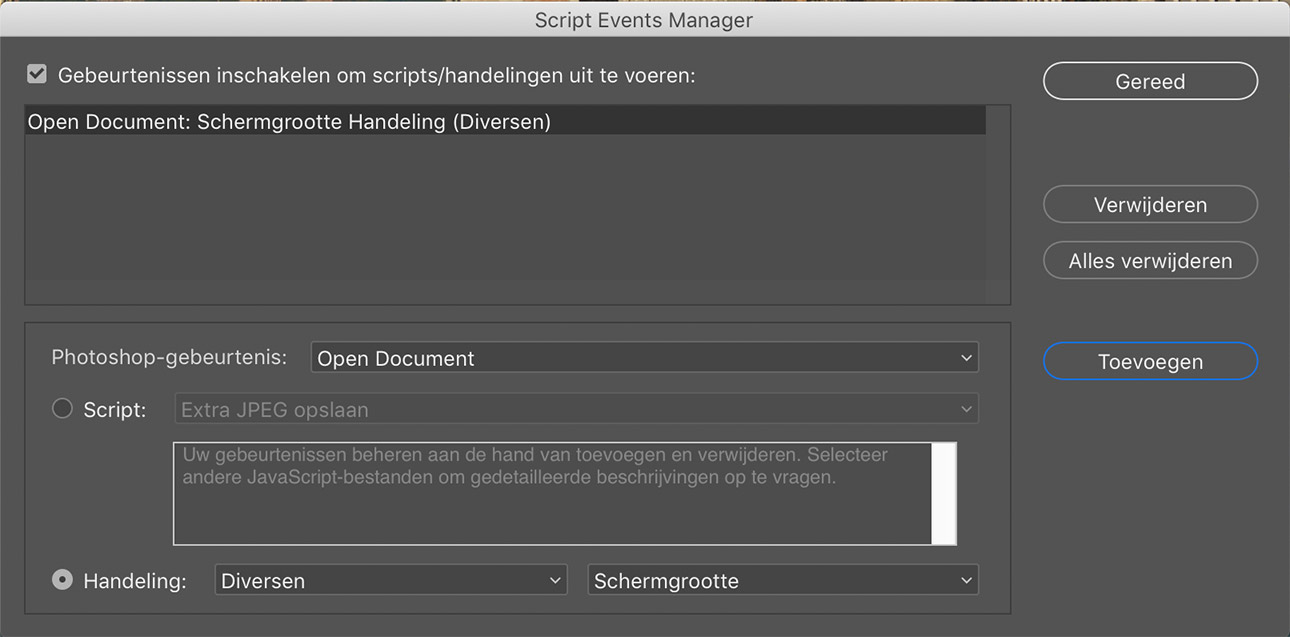Click the 'Script Events Manager' title bar

pyautogui.click(x=644, y=20)
